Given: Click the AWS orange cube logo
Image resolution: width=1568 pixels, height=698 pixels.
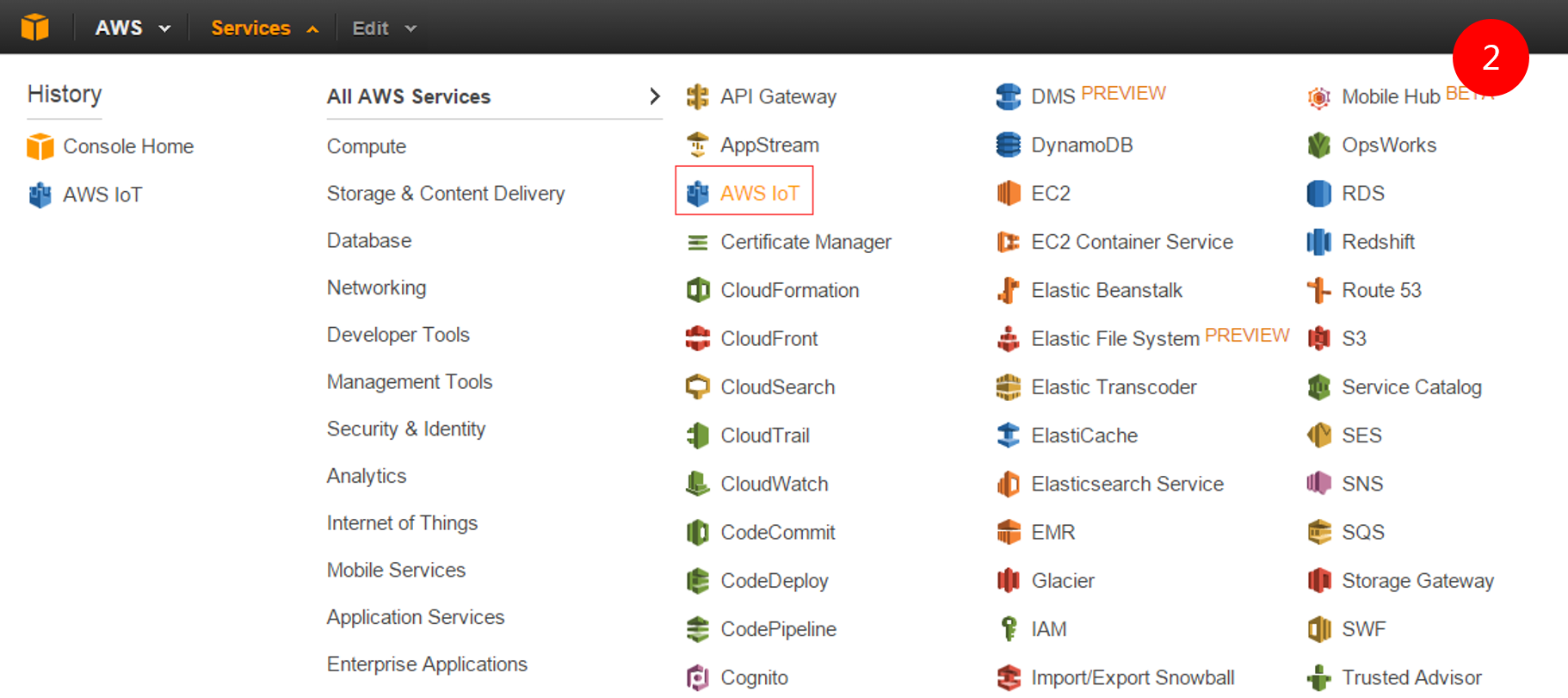Looking at the screenshot, I should click(x=35, y=28).
